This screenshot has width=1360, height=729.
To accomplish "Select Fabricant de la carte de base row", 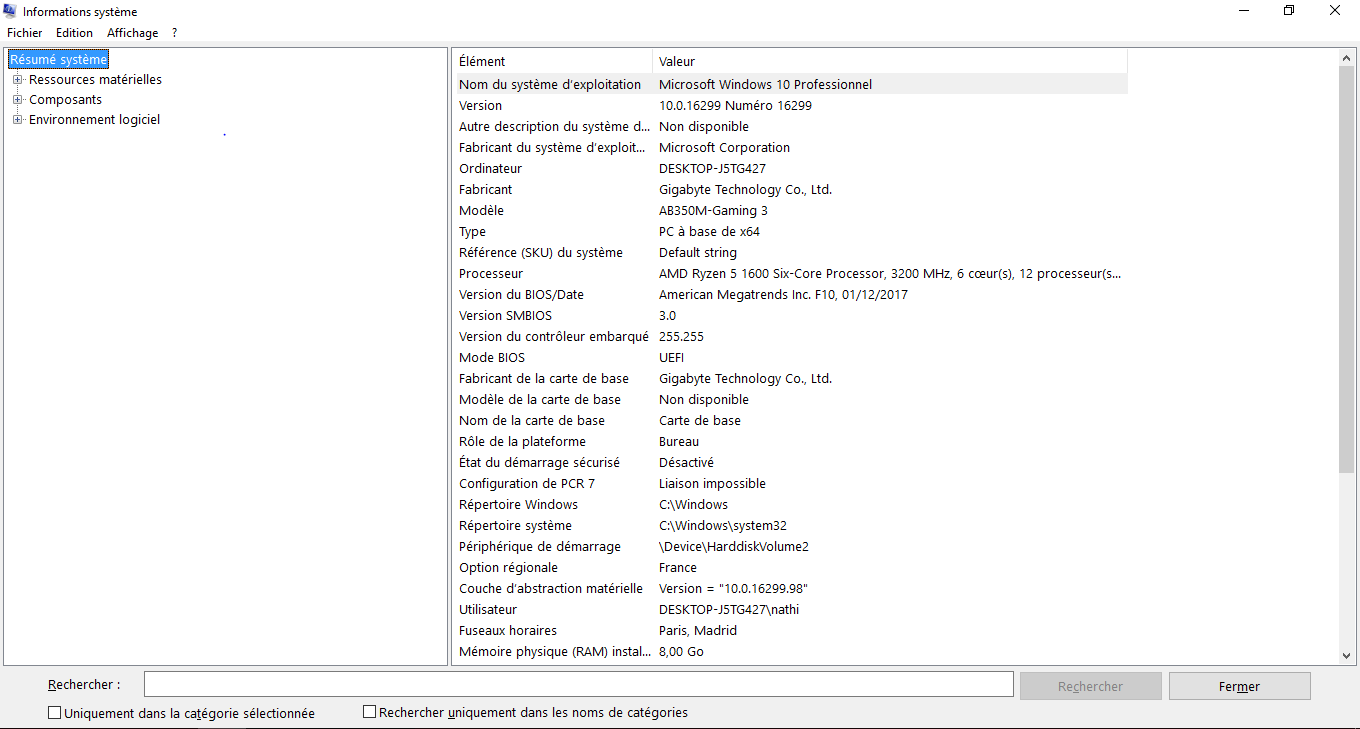I will point(791,378).
